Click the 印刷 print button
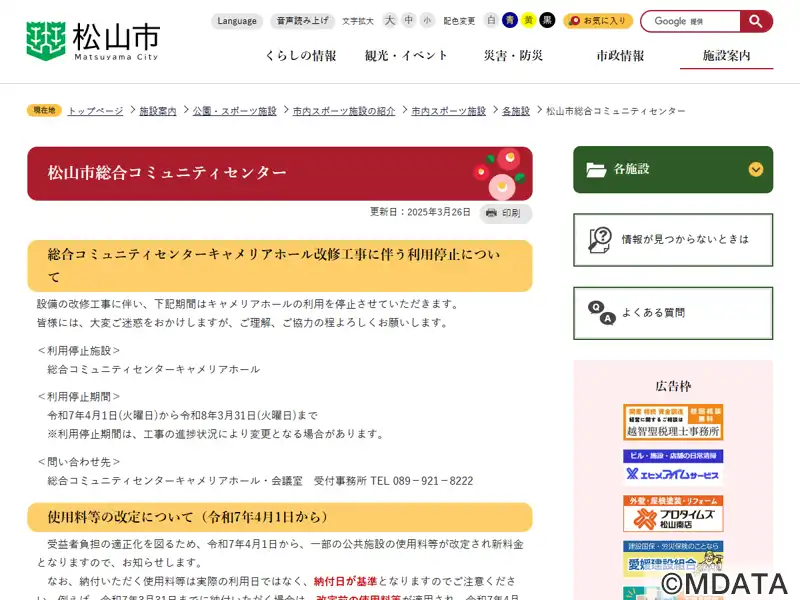Viewport: 800px width, 600px height. (x=506, y=213)
